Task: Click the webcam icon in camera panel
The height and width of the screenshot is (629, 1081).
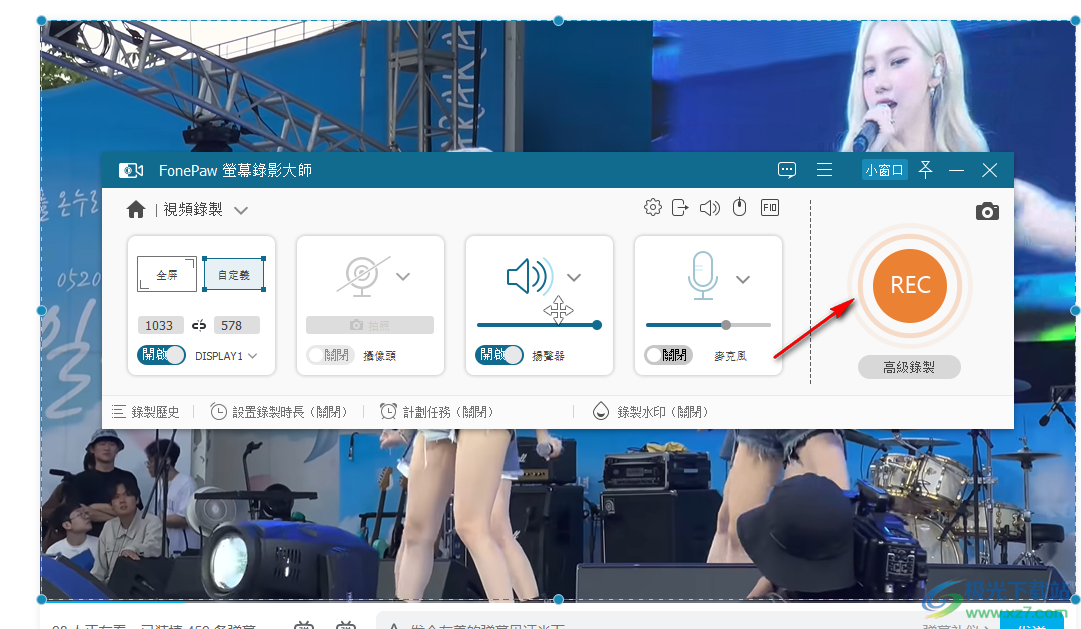Action: click(x=361, y=276)
